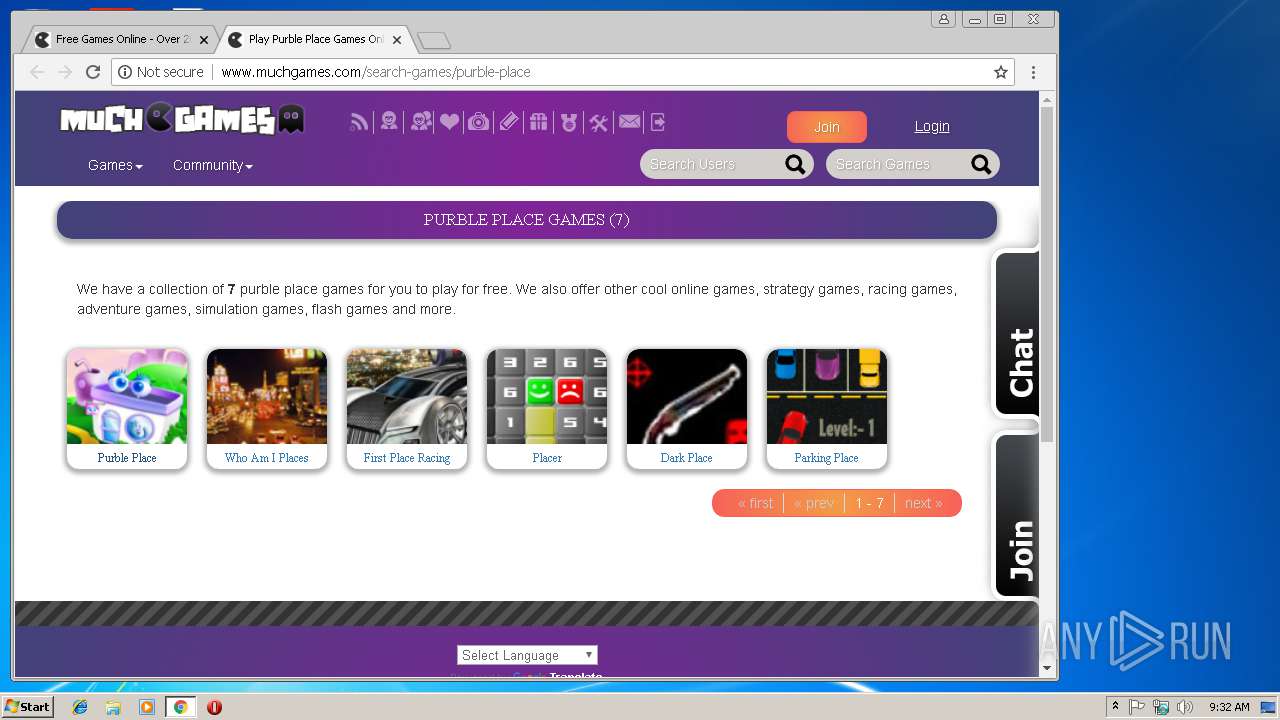Open a new browser tab
Screen dimensions: 1280x720
coord(434,40)
